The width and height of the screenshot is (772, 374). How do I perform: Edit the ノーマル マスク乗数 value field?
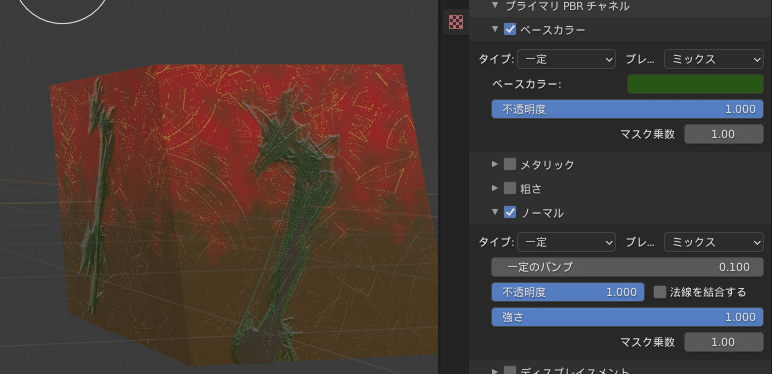coord(724,342)
